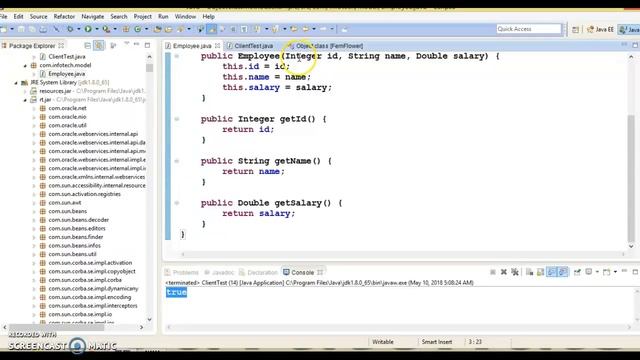Collapse All in the Package Explorer toolbar
The height and width of the screenshot is (360, 640).
[87, 45]
